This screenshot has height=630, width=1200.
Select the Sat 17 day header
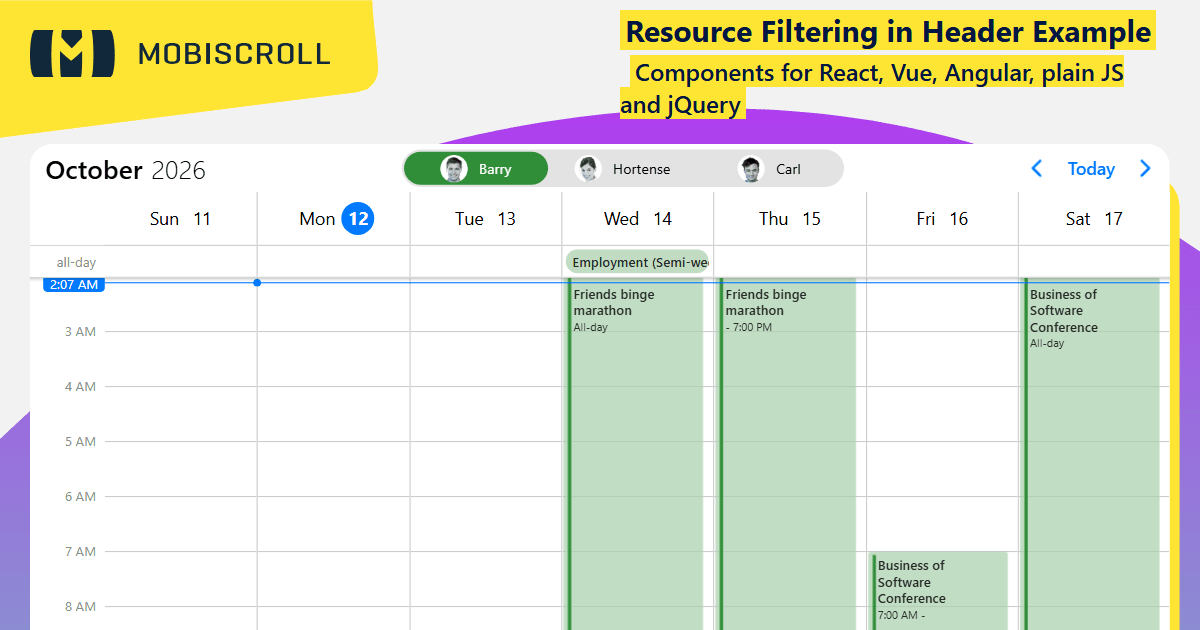(1094, 219)
